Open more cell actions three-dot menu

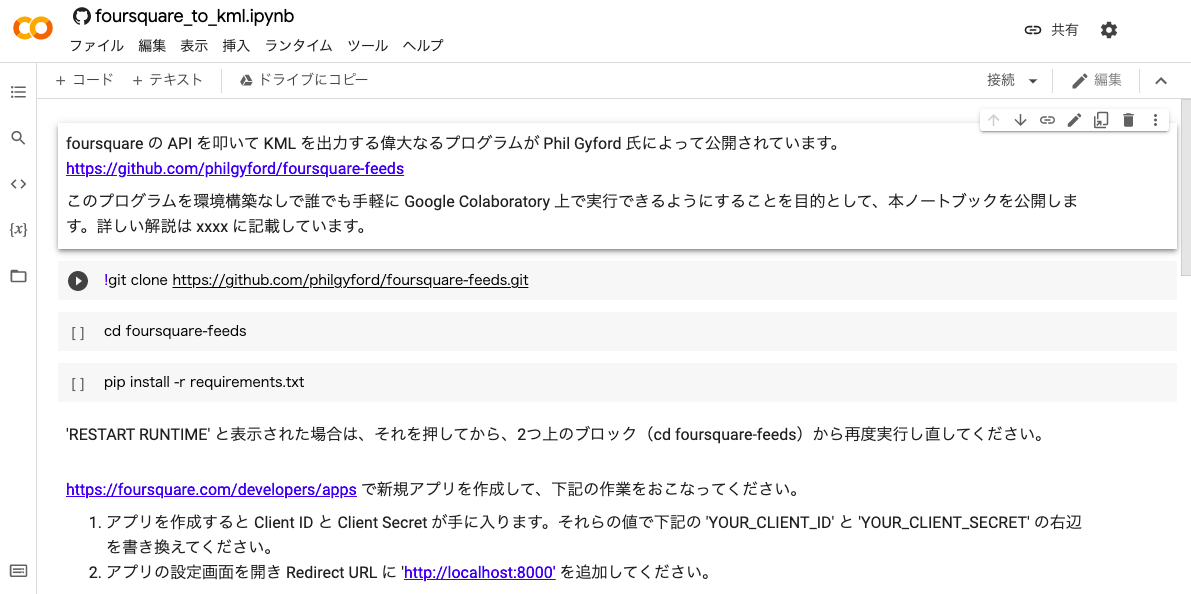[x=1155, y=119]
